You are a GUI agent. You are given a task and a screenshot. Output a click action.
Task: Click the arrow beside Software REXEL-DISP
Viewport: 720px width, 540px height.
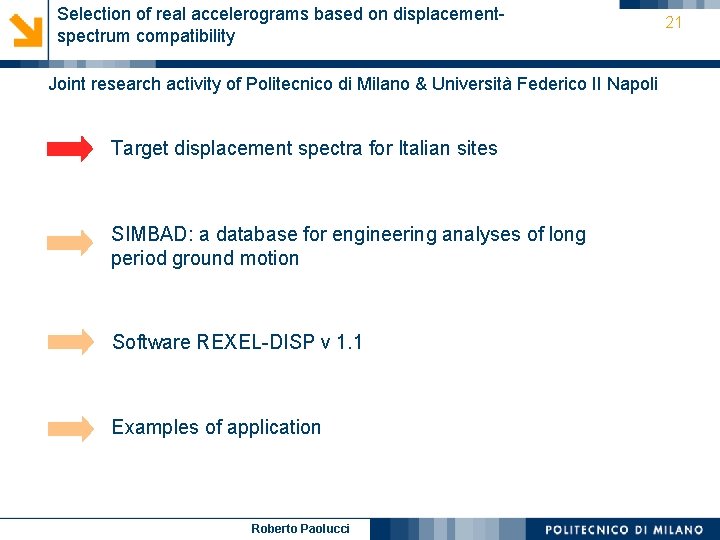pos(71,342)
